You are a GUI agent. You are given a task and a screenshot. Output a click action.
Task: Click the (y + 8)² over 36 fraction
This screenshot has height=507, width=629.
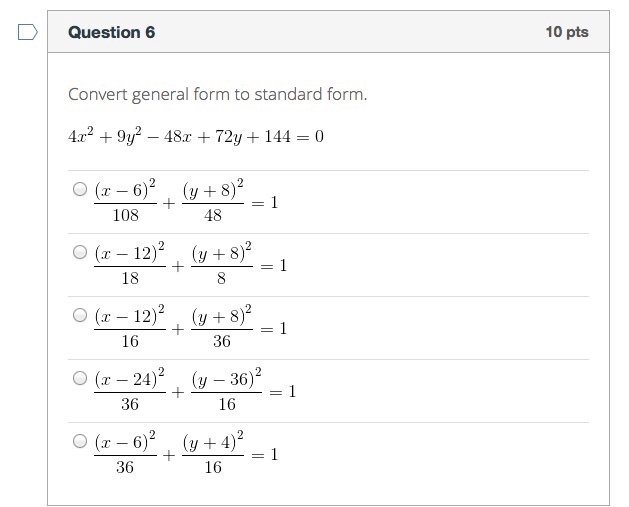[x=221, y=328]
